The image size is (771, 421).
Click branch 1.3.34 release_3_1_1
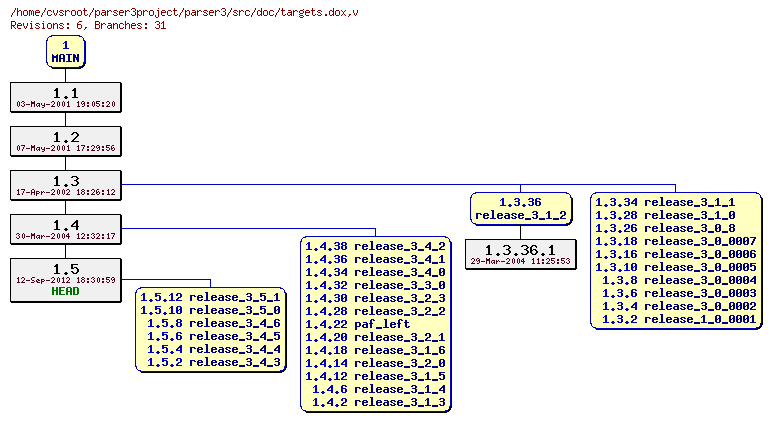(x=665, y=203)
